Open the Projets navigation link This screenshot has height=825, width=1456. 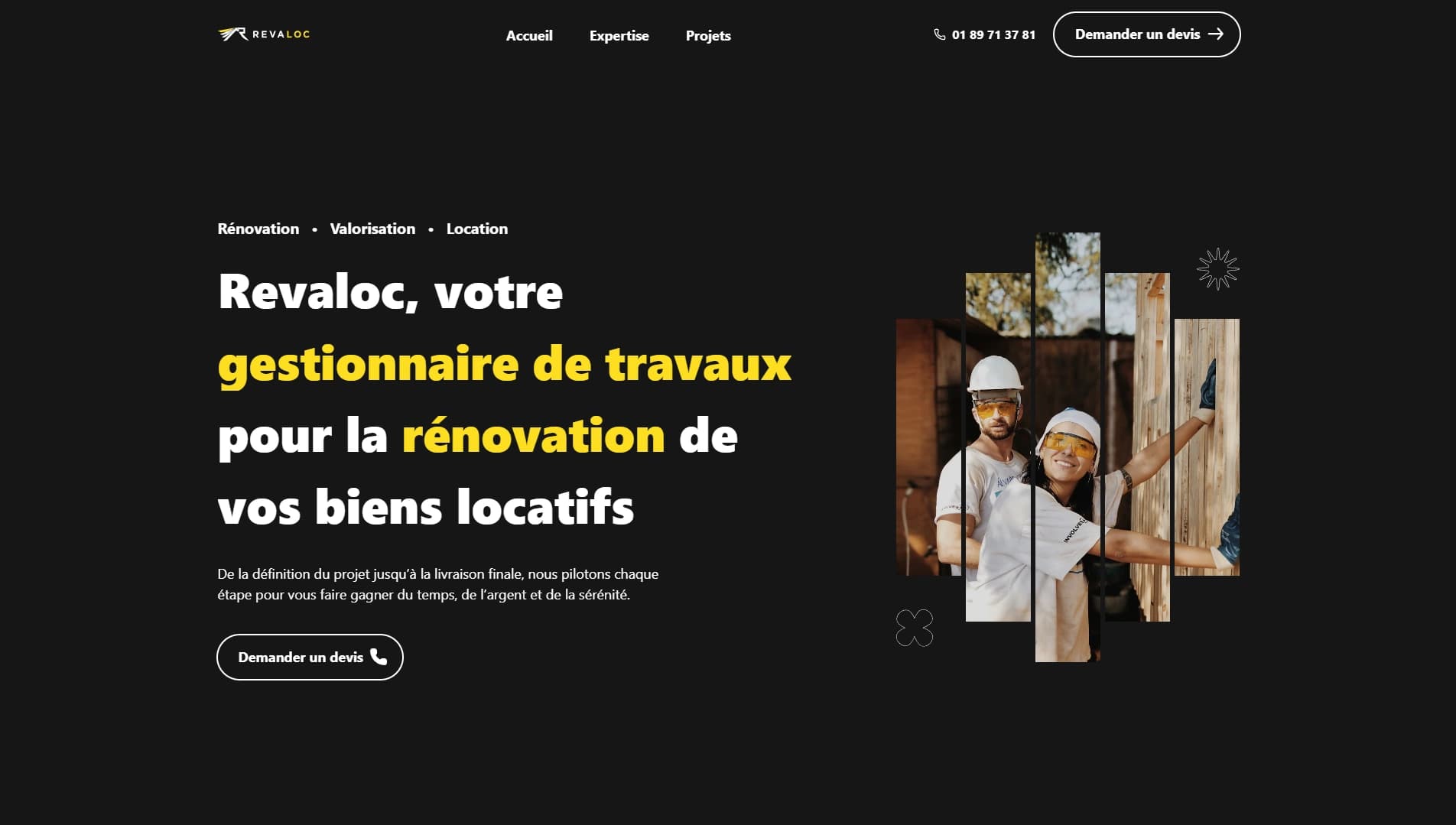[x=708, y=36]
